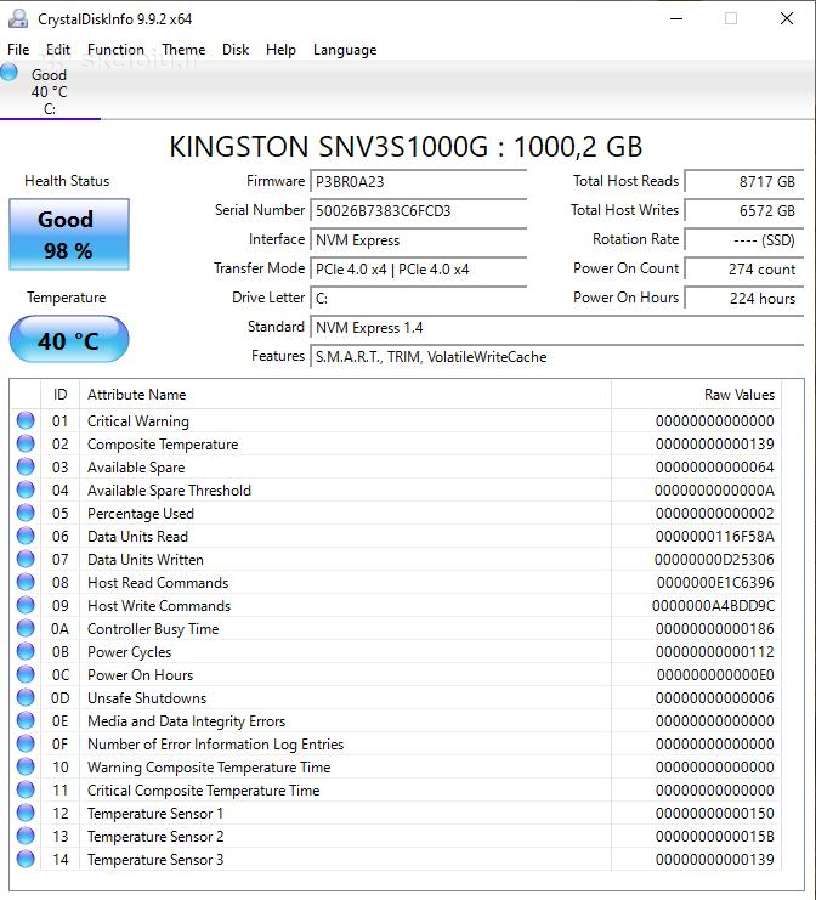Select the Percentage Used attribute name

(141, 513)
